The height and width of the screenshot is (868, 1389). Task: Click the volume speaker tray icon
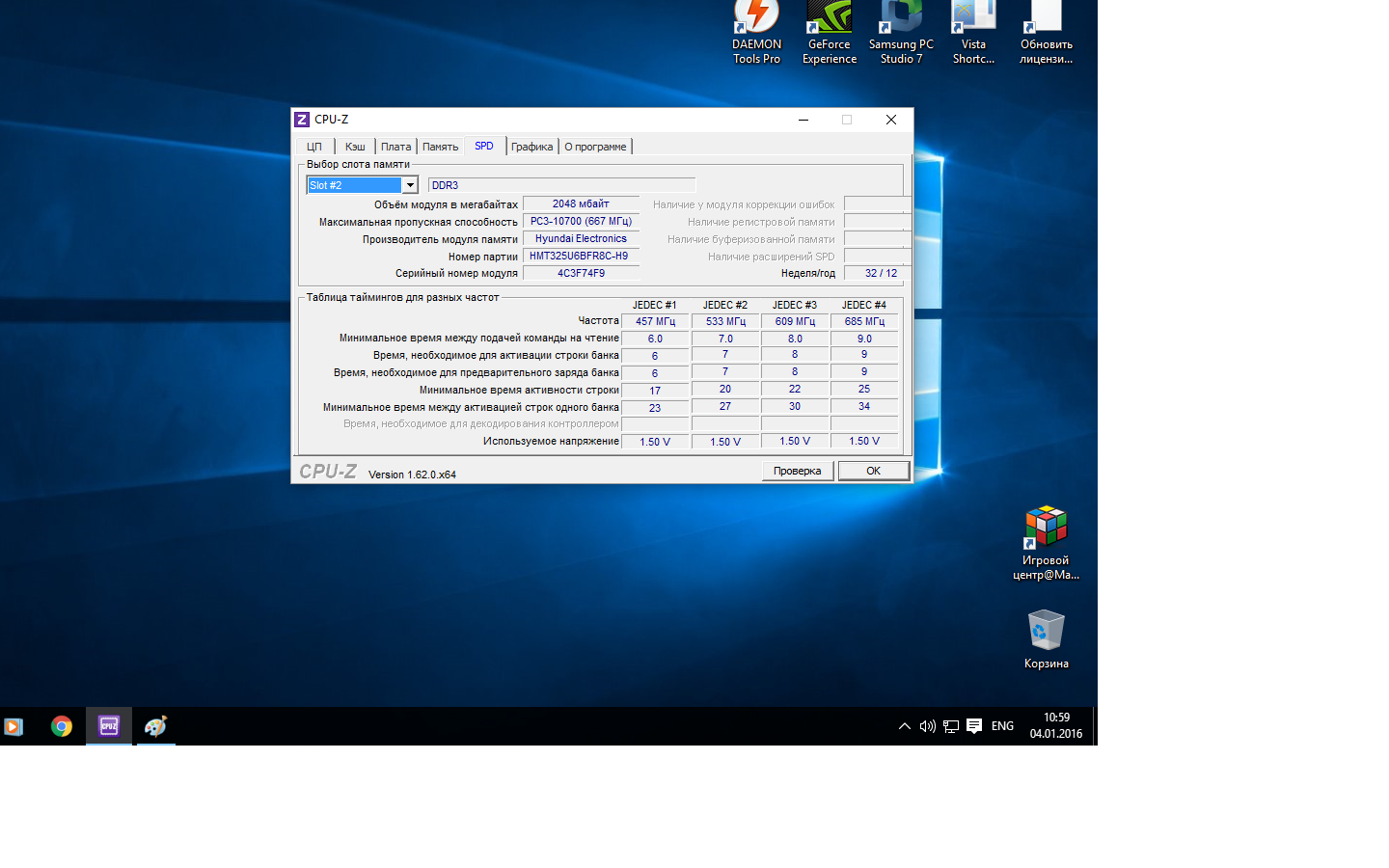pos(927,726)
